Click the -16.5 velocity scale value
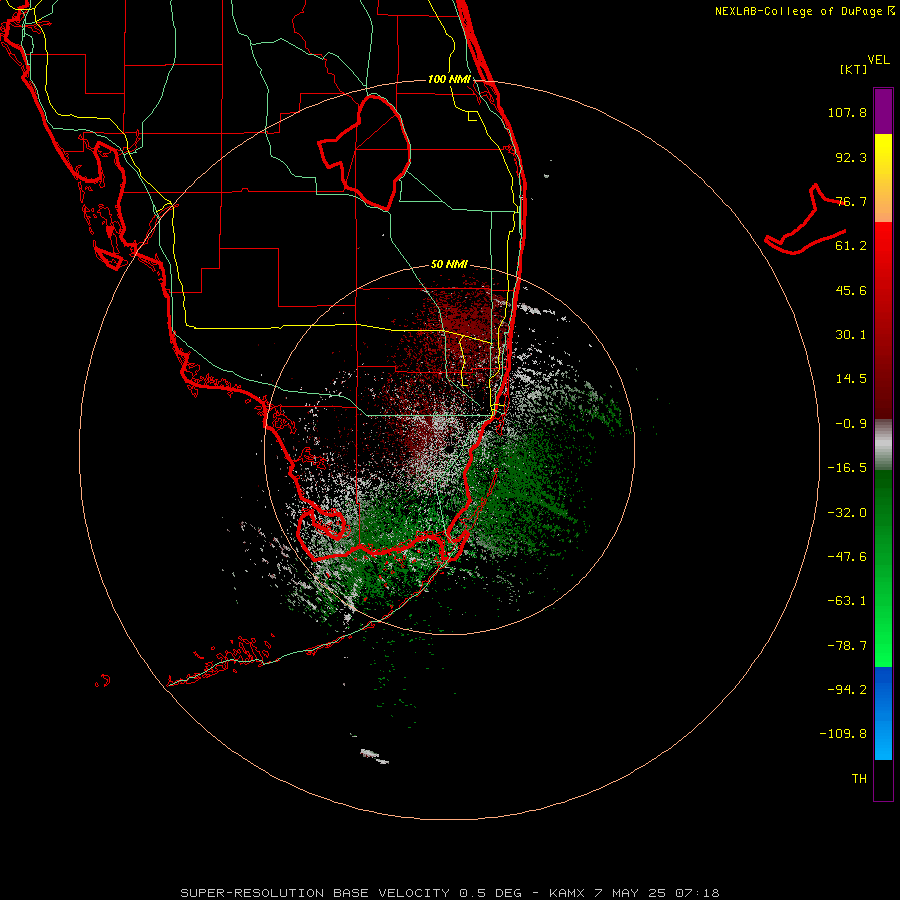Screen dimensions: 900x900 click(847, 468)
